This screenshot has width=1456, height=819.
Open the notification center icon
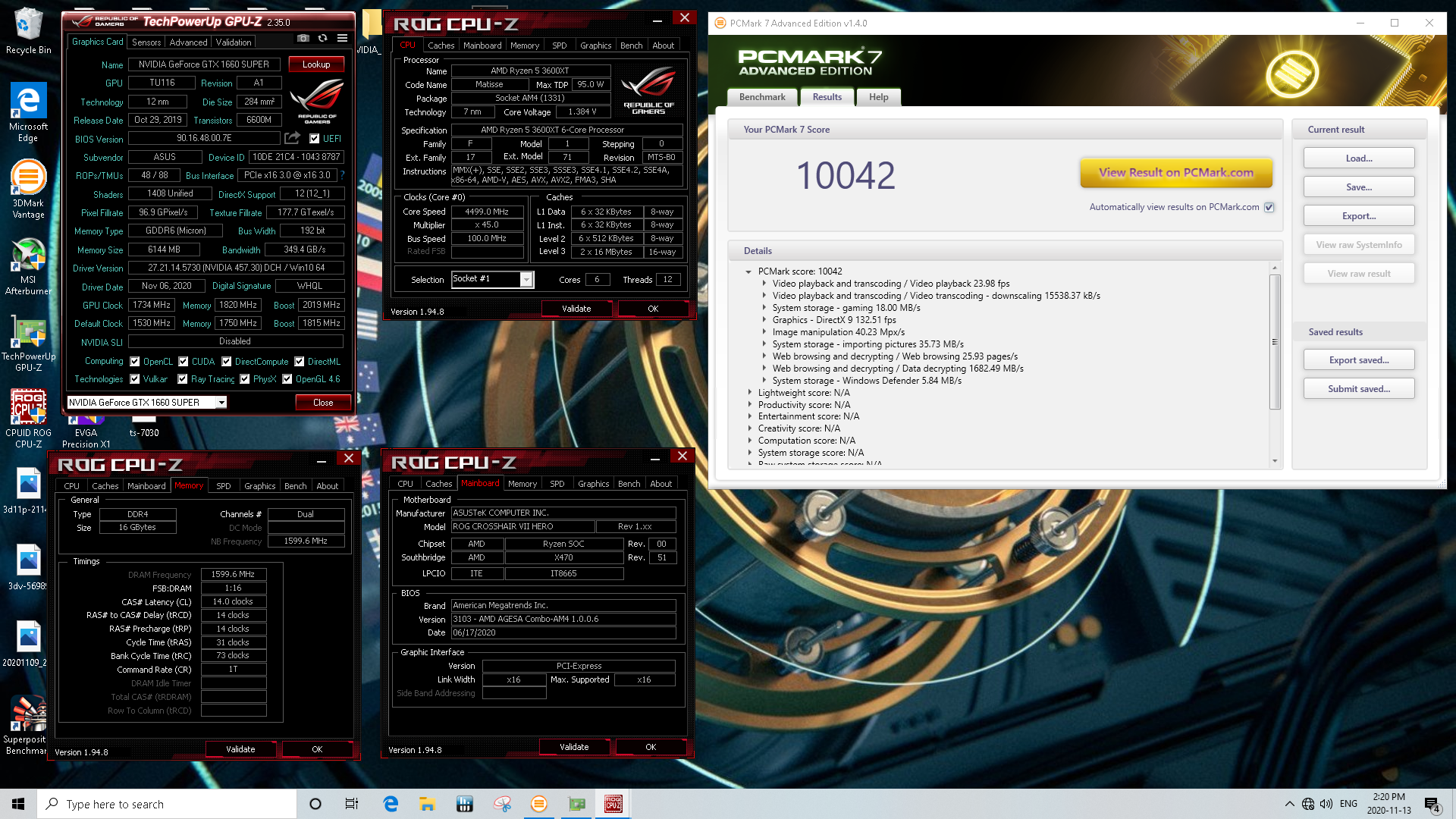1432,805
